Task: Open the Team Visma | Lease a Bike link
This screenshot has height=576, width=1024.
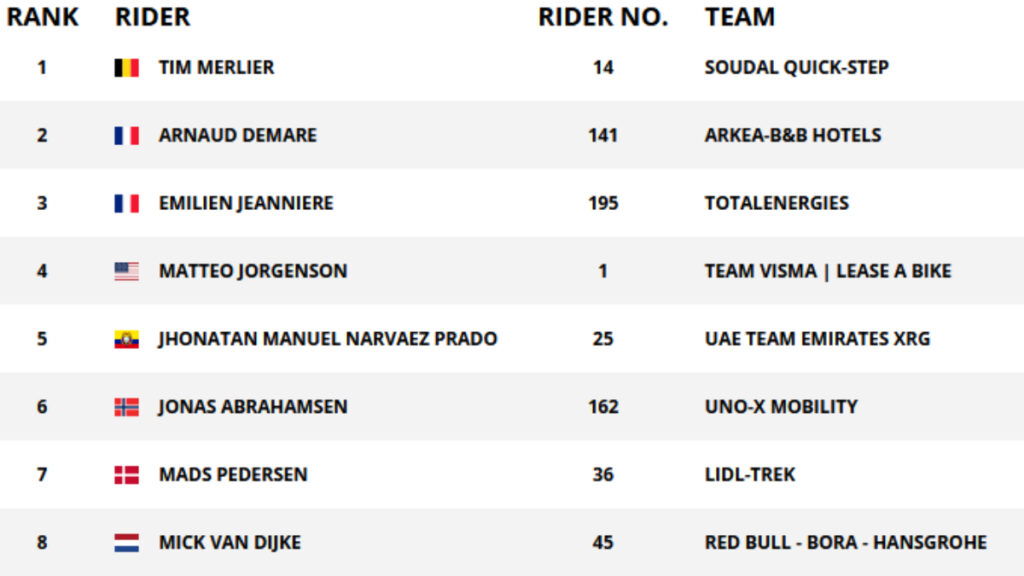Action: 828,271
